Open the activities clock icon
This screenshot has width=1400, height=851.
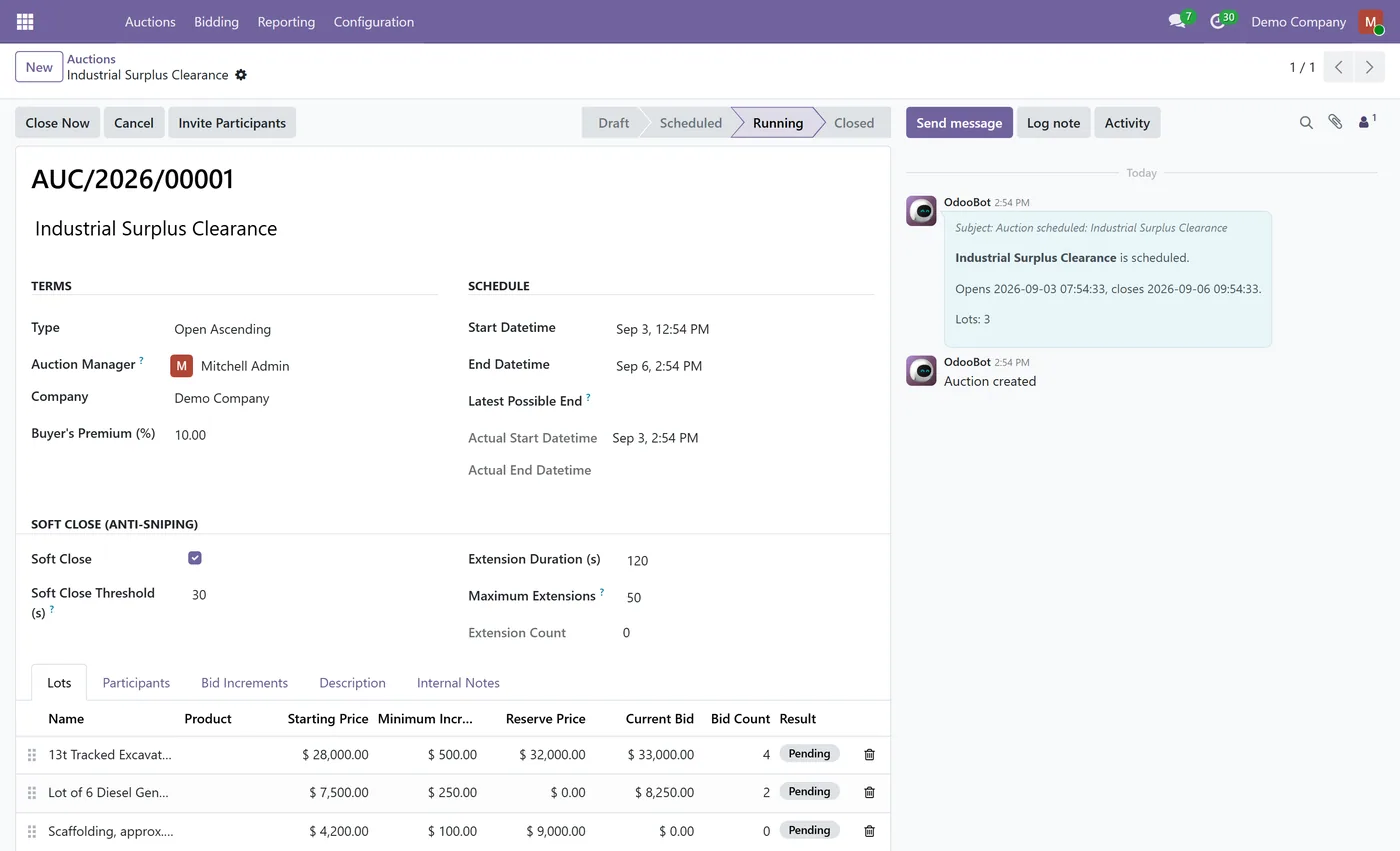click(x=1219, y=21)
